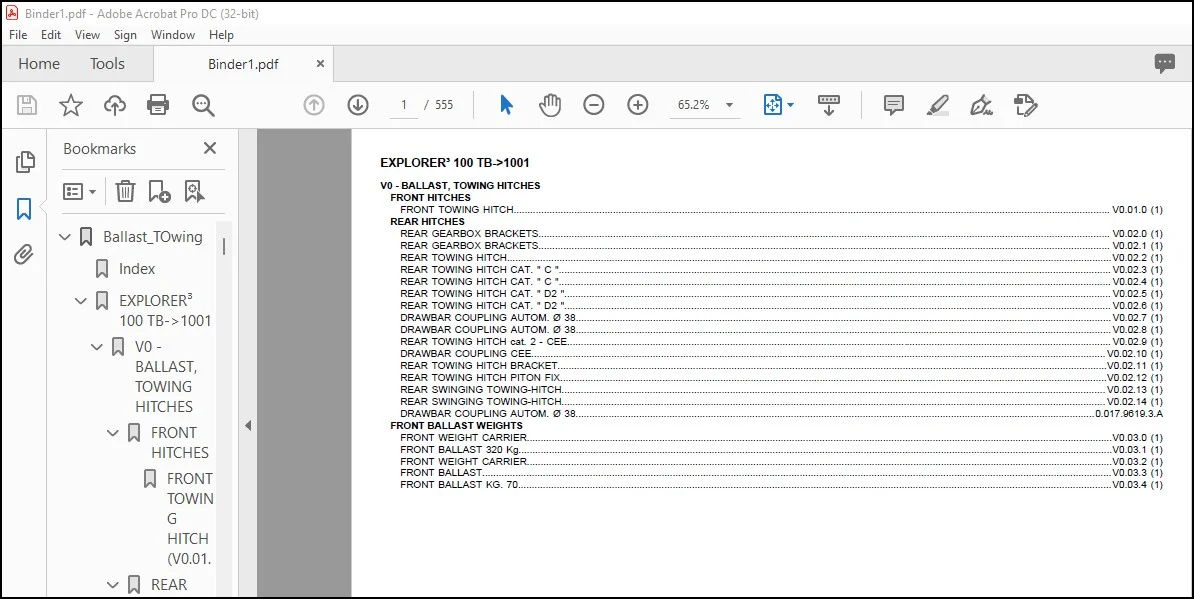Click V0.02.9 REAR TOWING HITCH cat. 2 - CEE
Viewport: 1194px width, 599px height.
781,342
